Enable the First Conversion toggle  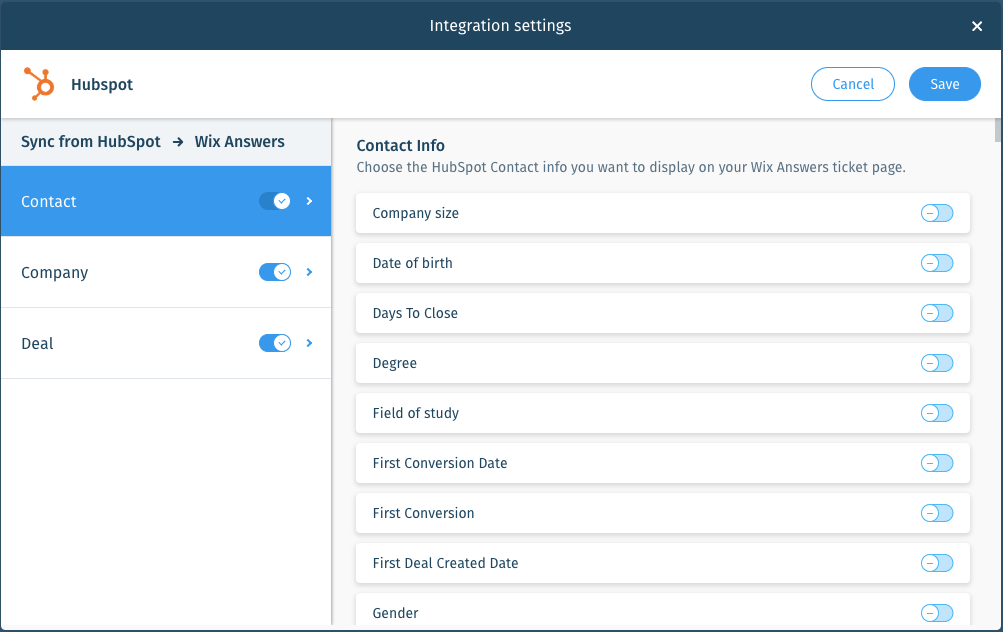pyautogui.click(x=937, y=512)
